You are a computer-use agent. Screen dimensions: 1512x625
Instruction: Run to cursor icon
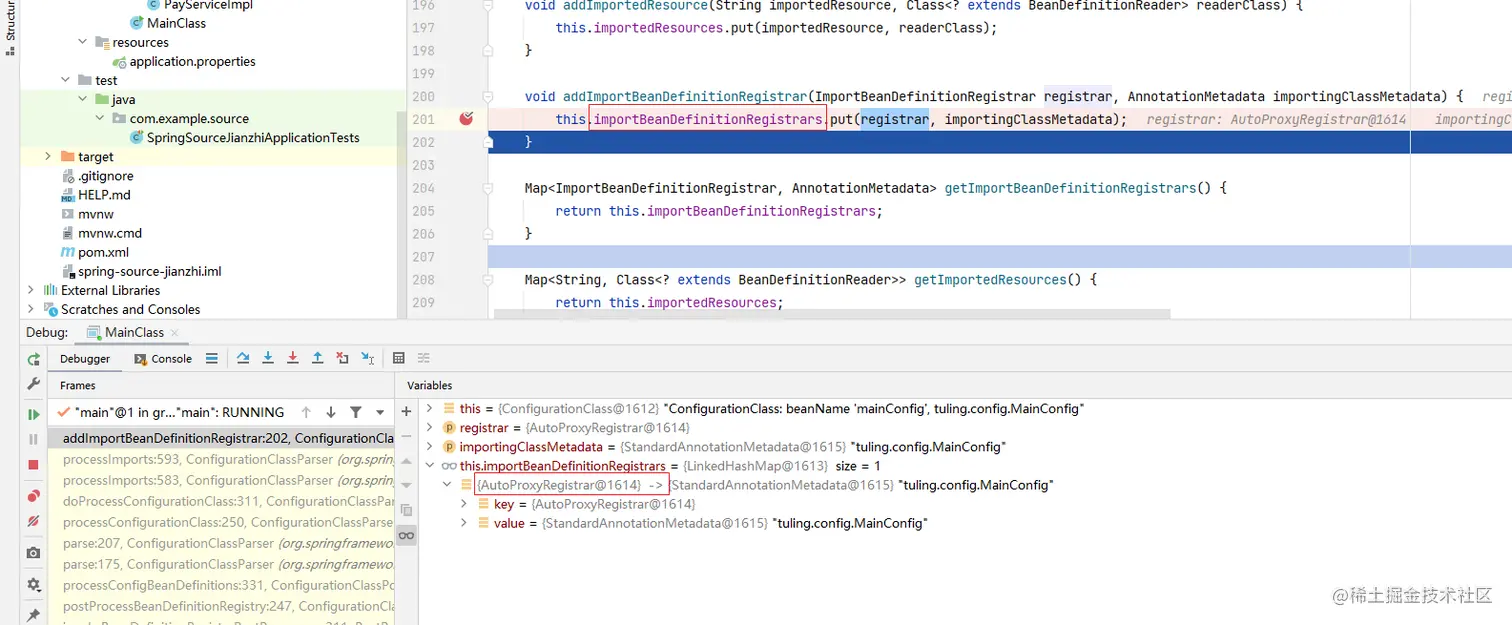point(368,358)
